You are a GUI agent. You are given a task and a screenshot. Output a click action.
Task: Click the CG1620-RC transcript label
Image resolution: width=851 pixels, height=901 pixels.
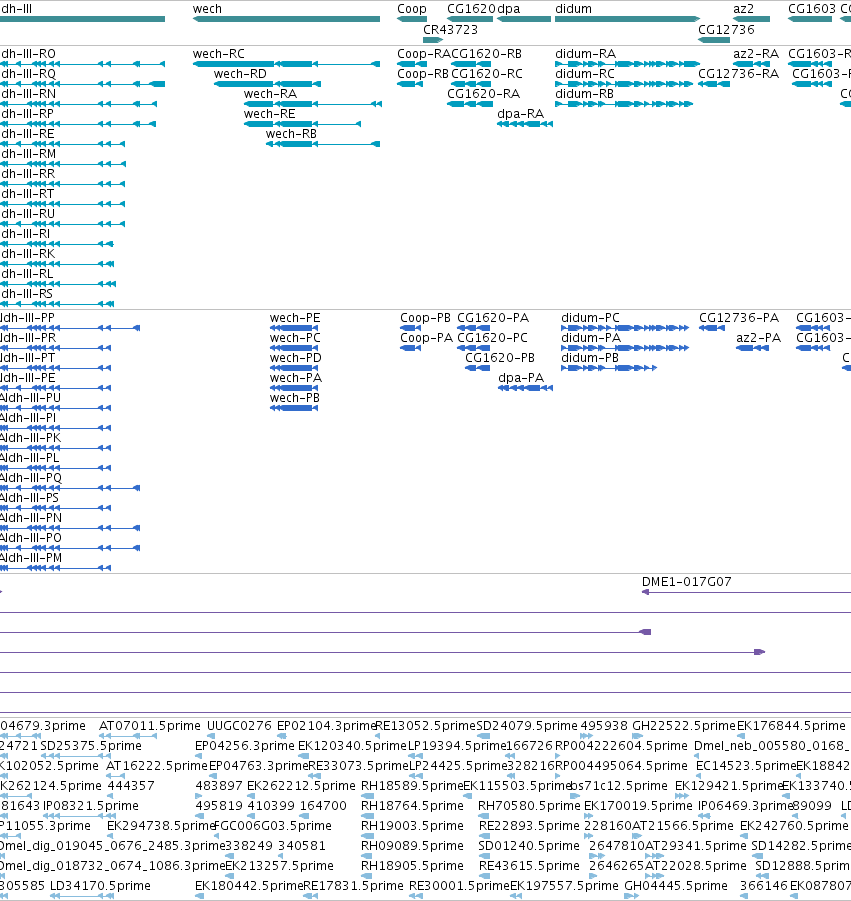click(x=487, y=74)
